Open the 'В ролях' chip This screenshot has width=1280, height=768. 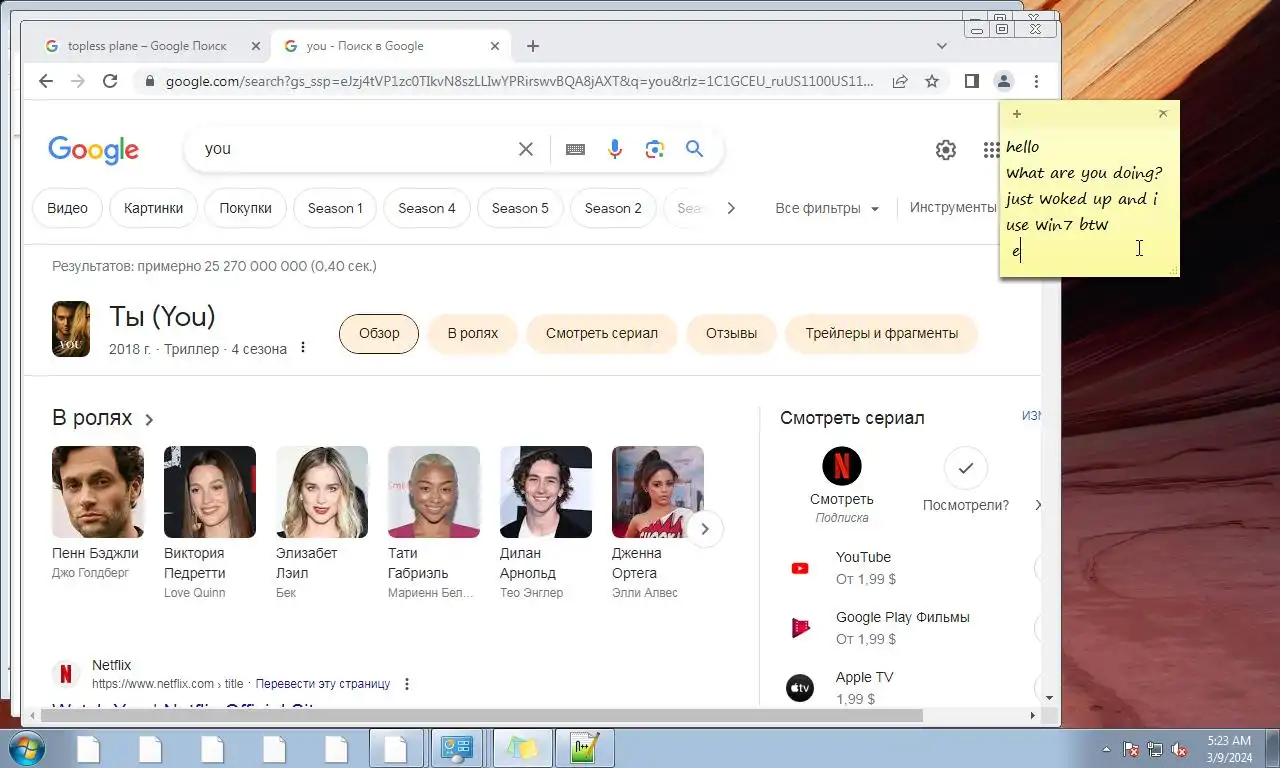pyautogui.click(x=472, y=334)
